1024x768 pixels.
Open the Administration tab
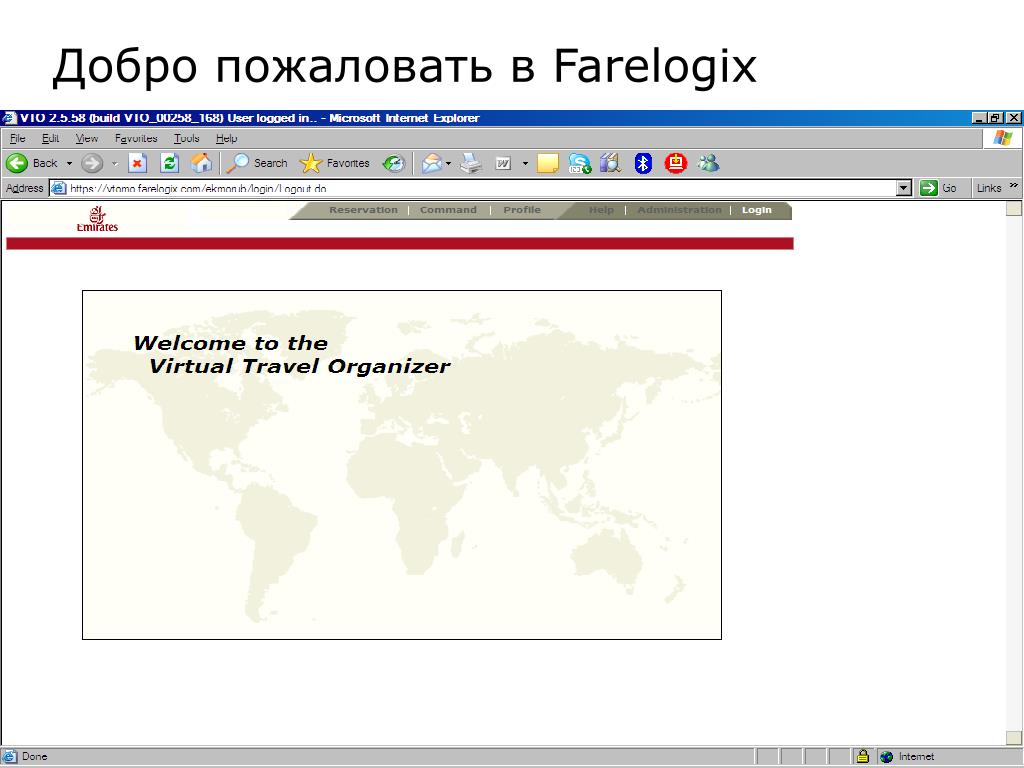[679, 210]
